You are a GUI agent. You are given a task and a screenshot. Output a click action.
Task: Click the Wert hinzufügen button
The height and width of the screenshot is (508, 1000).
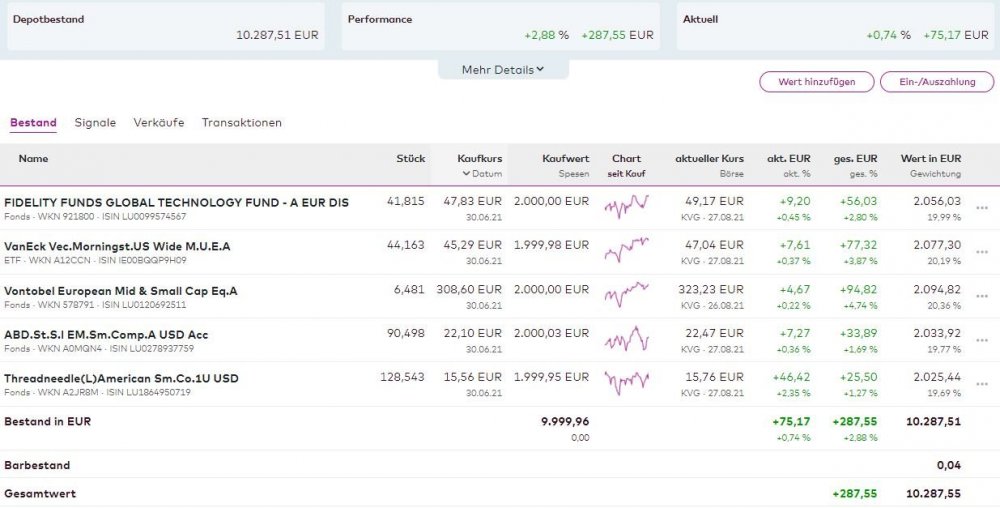(x=816, y=82)
